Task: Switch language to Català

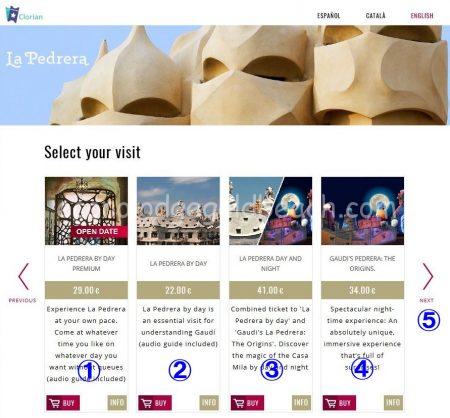Action: coord(375,16)
